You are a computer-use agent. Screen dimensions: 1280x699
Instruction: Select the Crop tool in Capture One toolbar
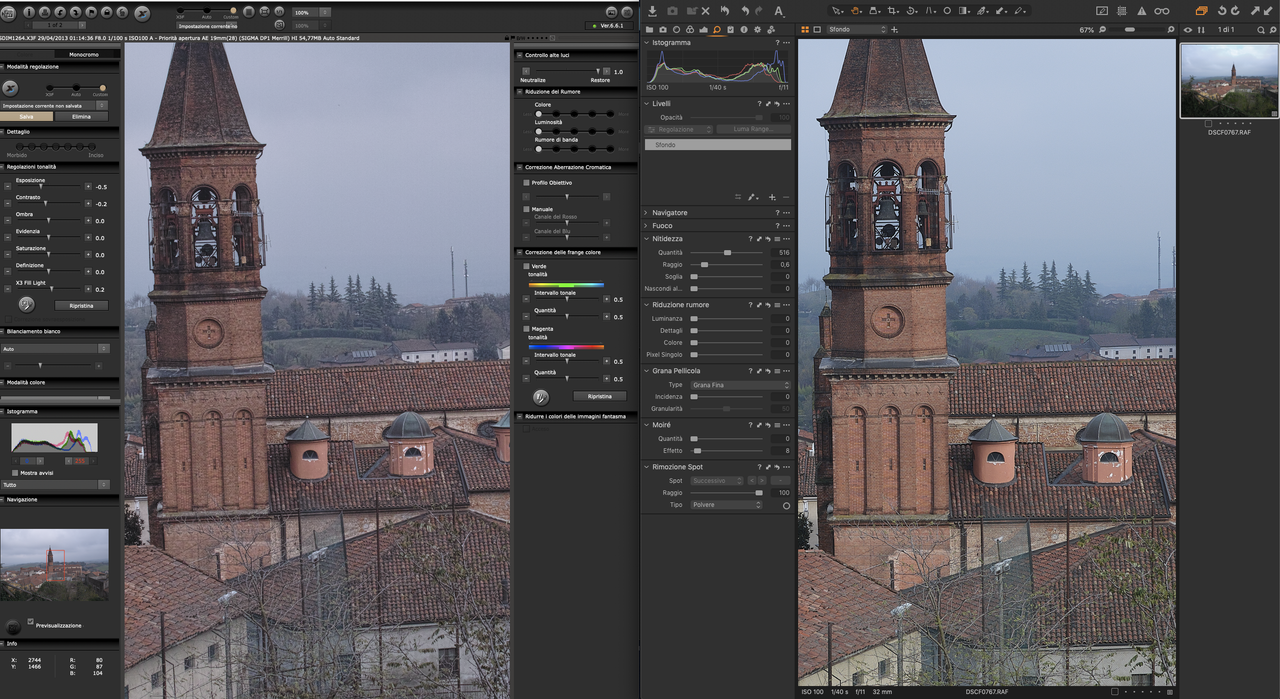click(893, 10)
